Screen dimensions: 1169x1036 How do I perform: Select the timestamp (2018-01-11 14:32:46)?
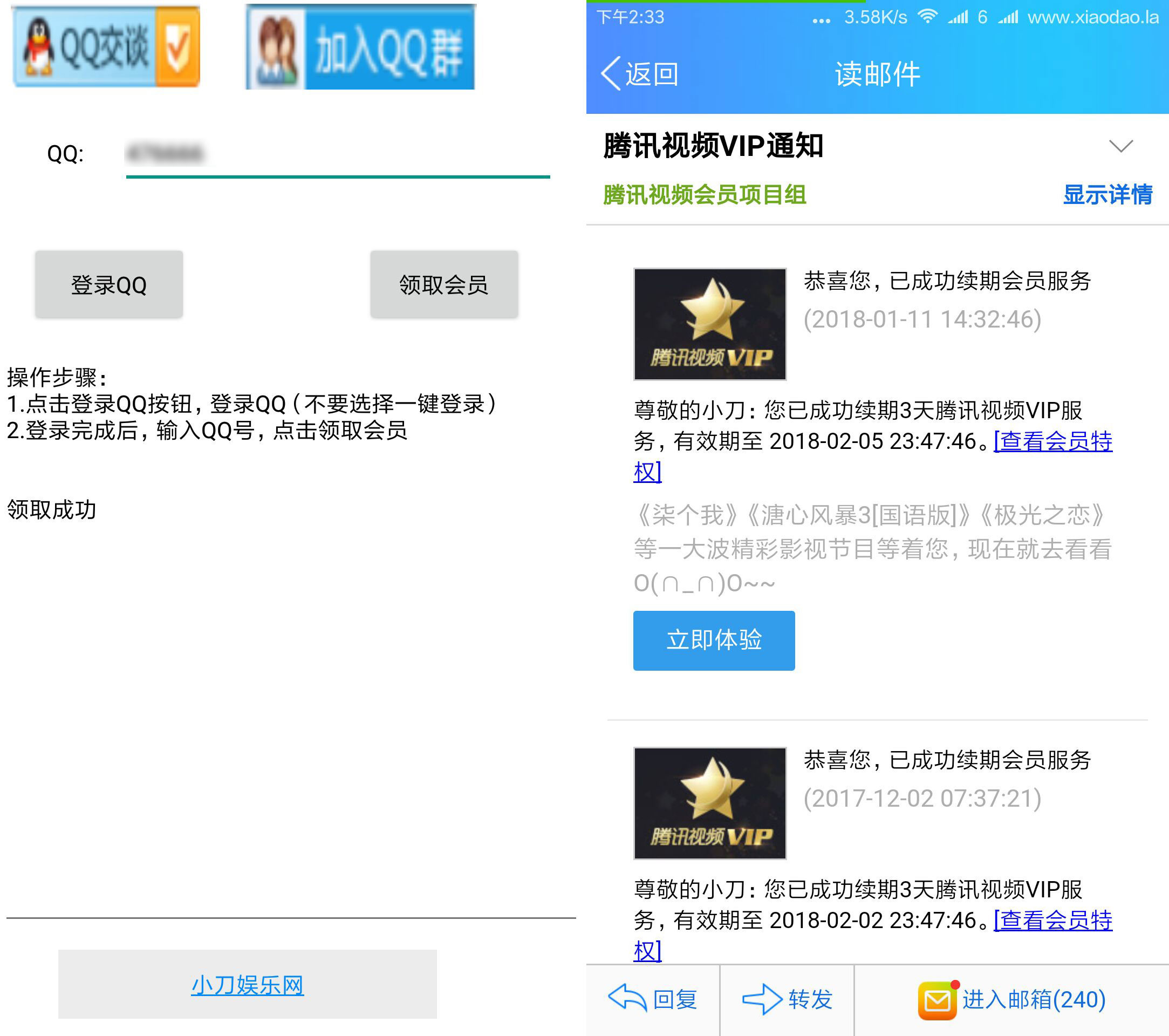922,319
